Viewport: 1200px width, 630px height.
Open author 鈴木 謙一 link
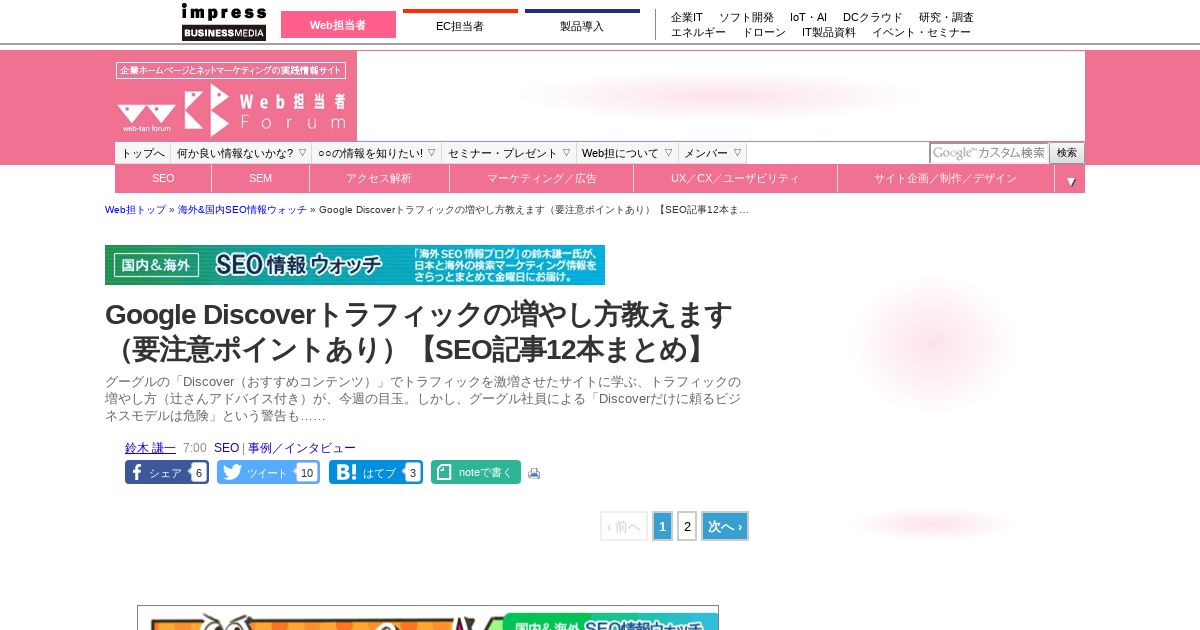[150, 448]
